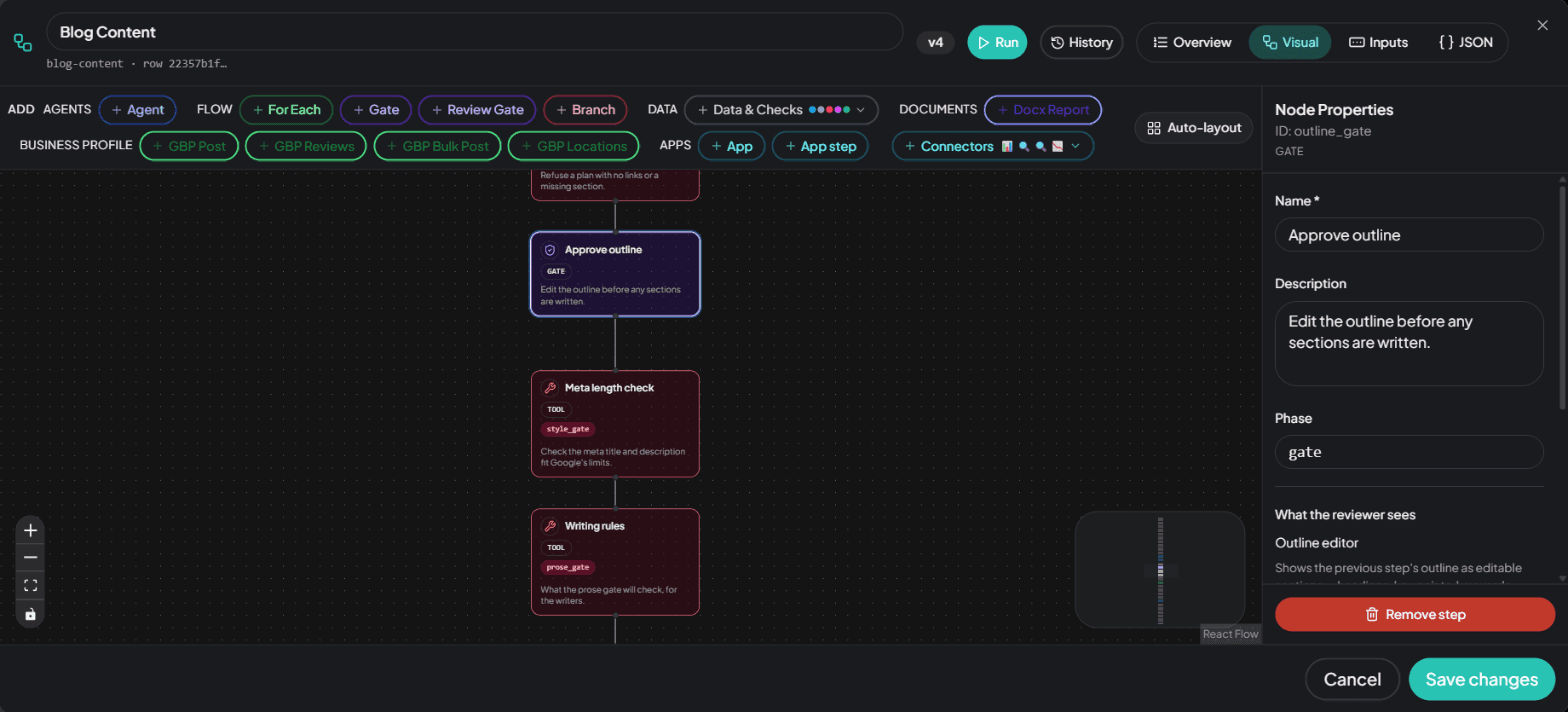Click the What the reviewer sees heading

pos(1345,515)
